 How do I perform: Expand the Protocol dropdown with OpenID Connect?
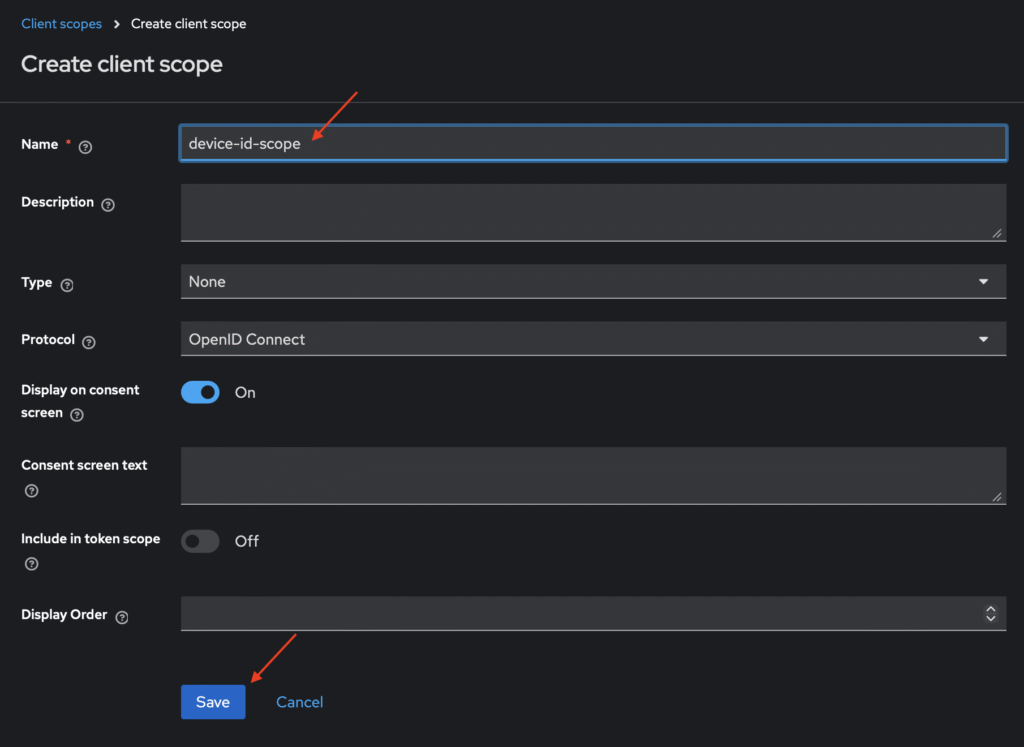point(592,340)
